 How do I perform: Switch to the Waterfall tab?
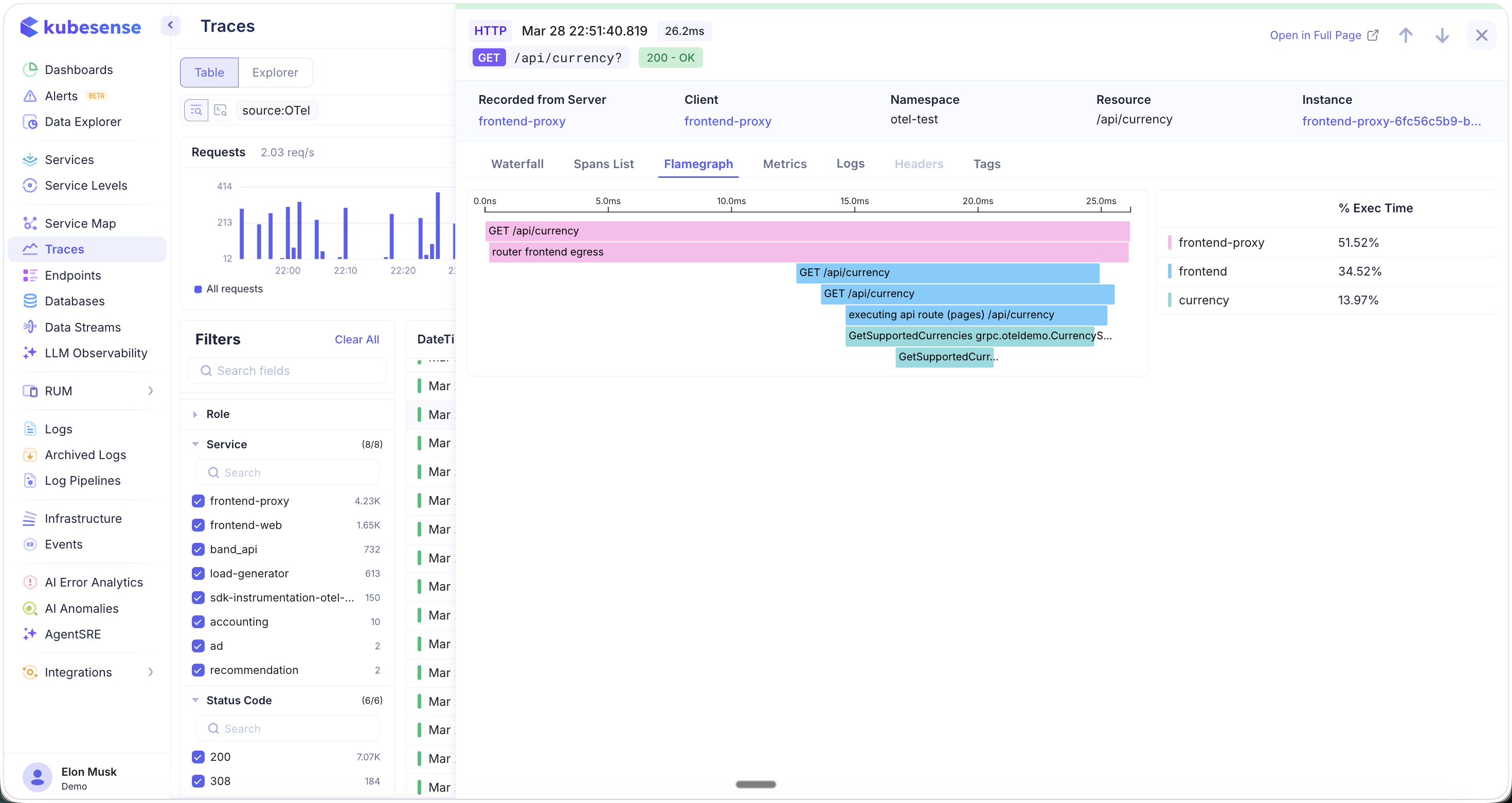pyautogui.click(x=517, y=164)
